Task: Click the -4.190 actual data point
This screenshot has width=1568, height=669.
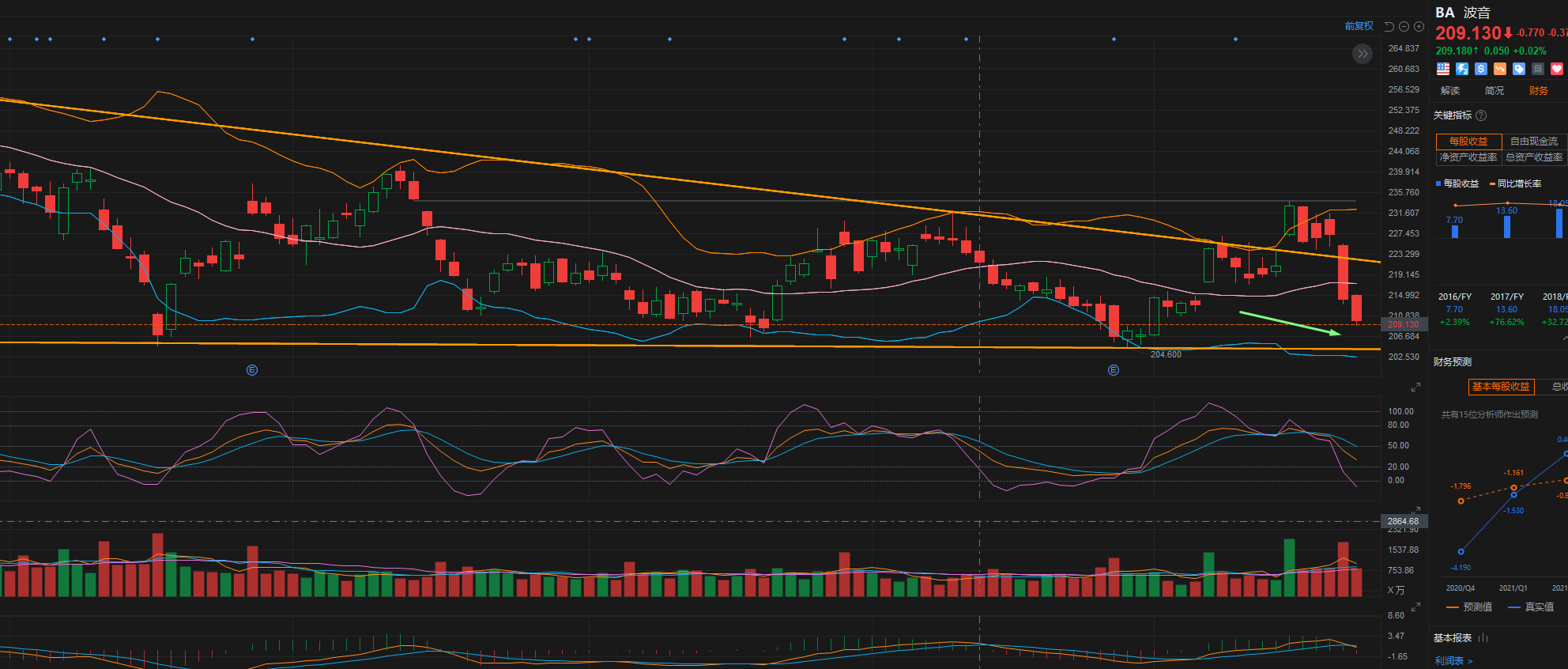Action: pyautogui.click(x=1461, y=552)
